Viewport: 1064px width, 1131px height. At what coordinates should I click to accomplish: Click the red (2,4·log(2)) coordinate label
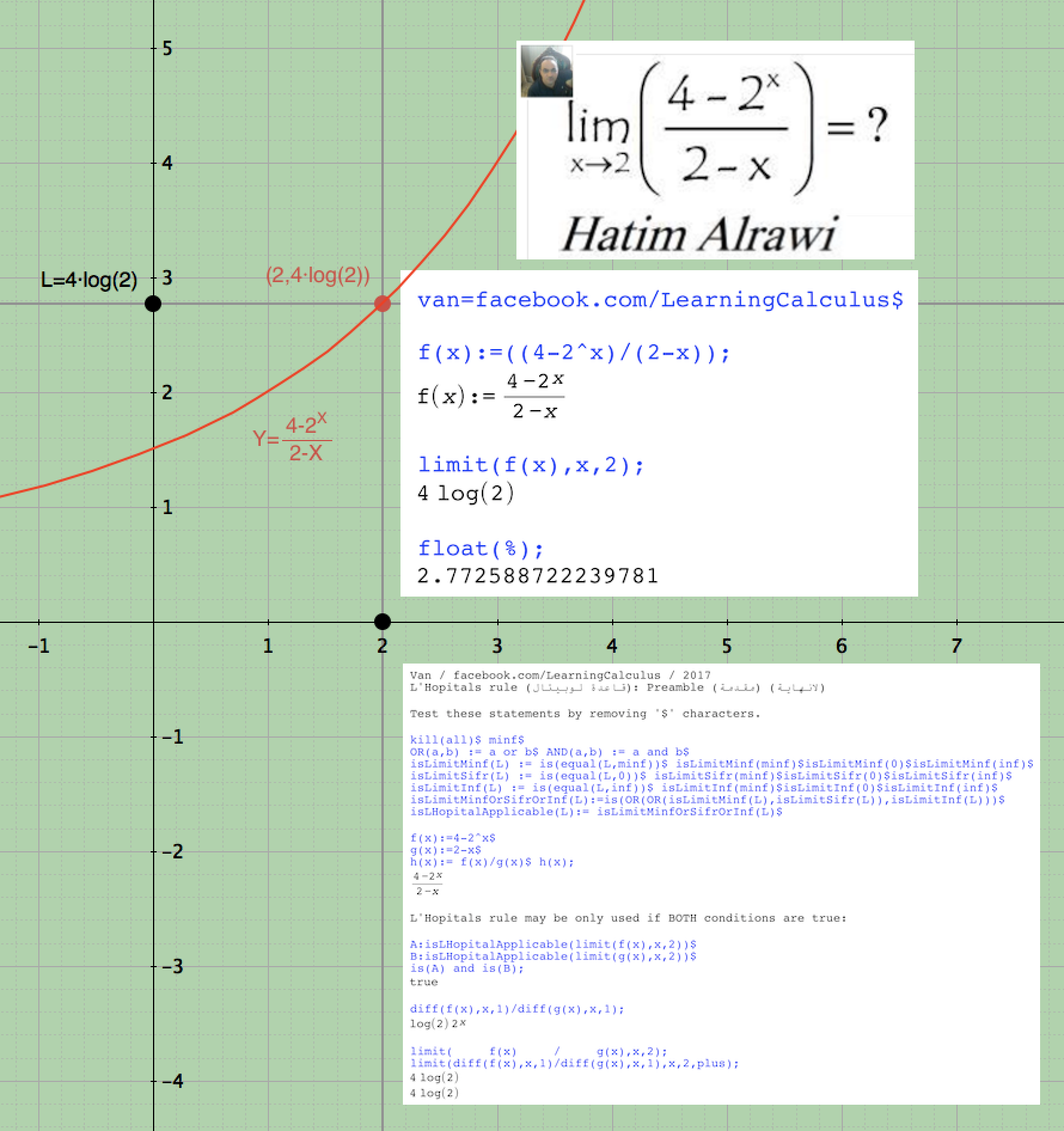317,276
